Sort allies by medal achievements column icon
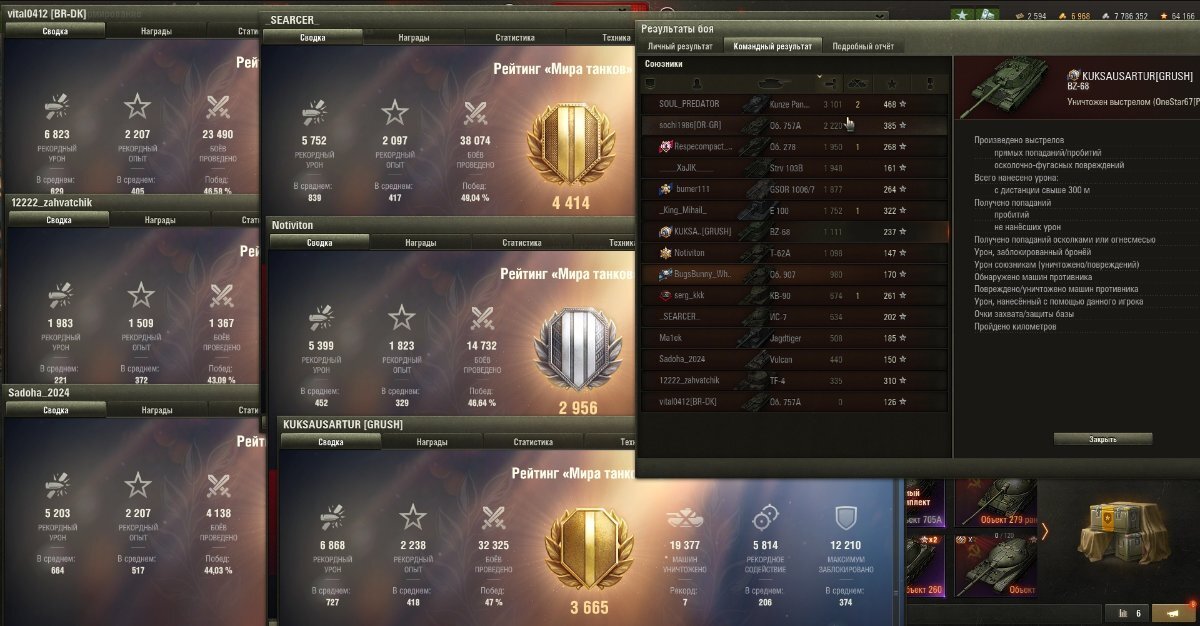 [x=930, y=83]
